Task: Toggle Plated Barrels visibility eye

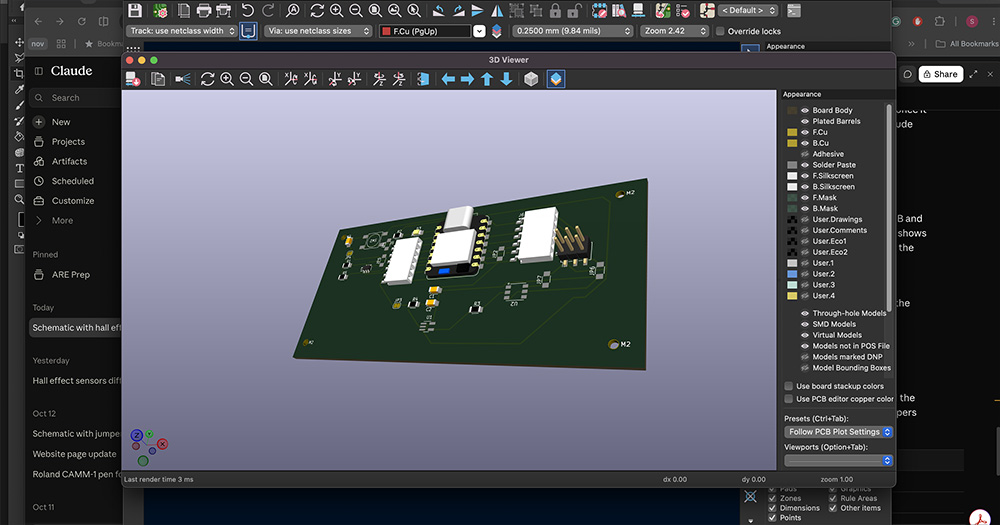Action: pos(805,121)
